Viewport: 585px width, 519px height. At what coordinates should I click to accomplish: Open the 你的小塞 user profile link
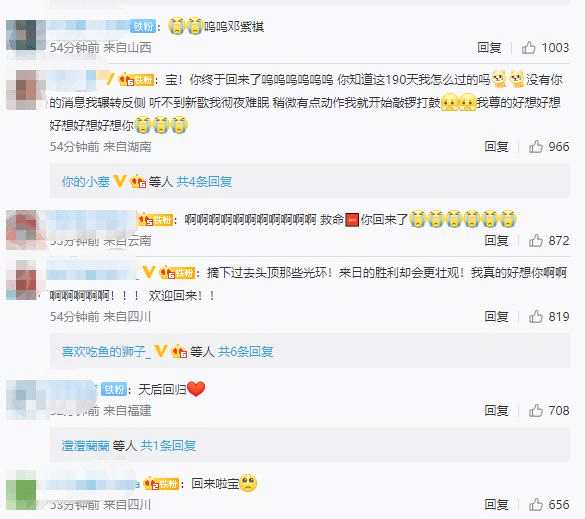(x=86, y=182)
